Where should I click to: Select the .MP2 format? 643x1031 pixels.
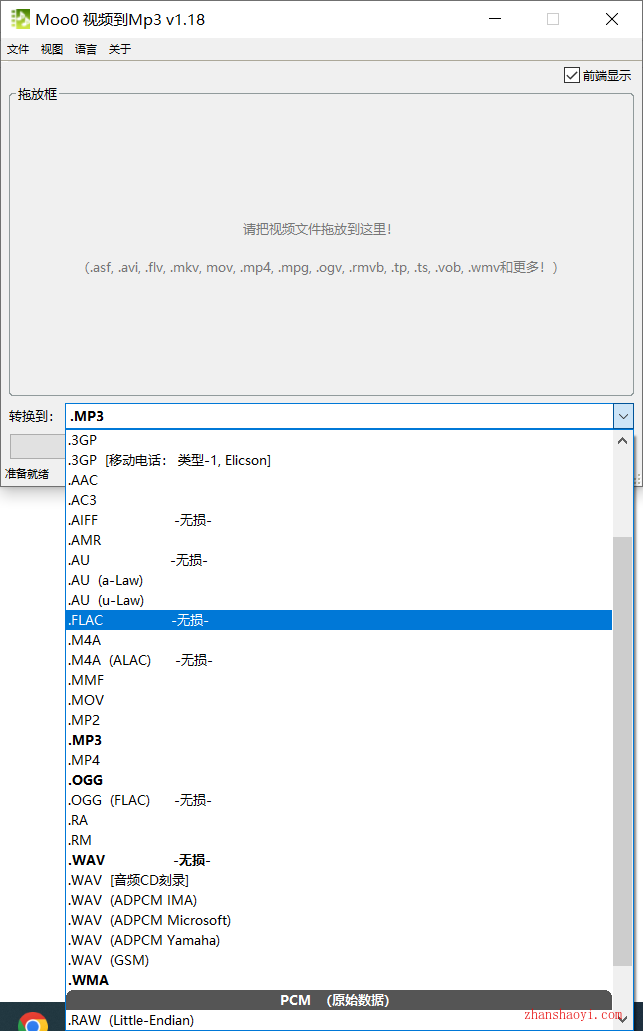(x=339, y=720)
